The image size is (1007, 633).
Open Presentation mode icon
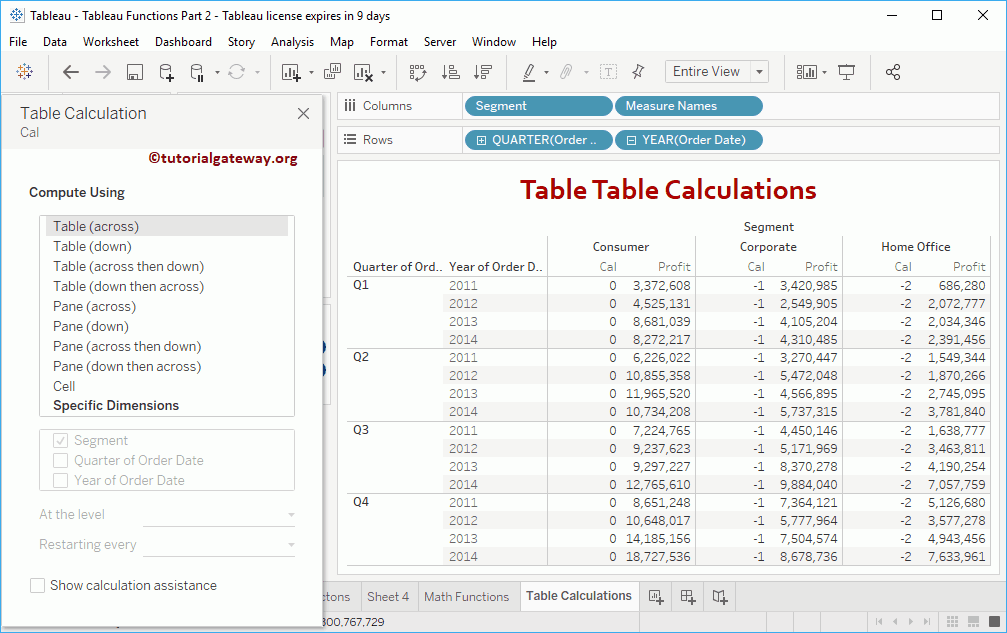[x=847, y=72]
